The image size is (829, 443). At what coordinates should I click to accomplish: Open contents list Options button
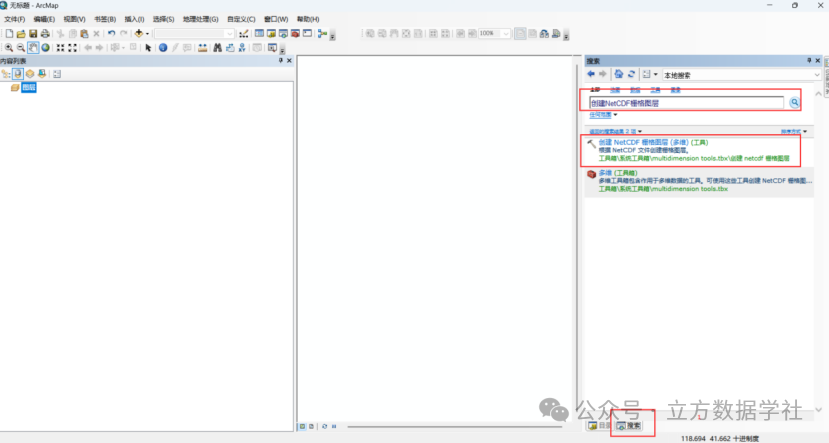point(57,74)
